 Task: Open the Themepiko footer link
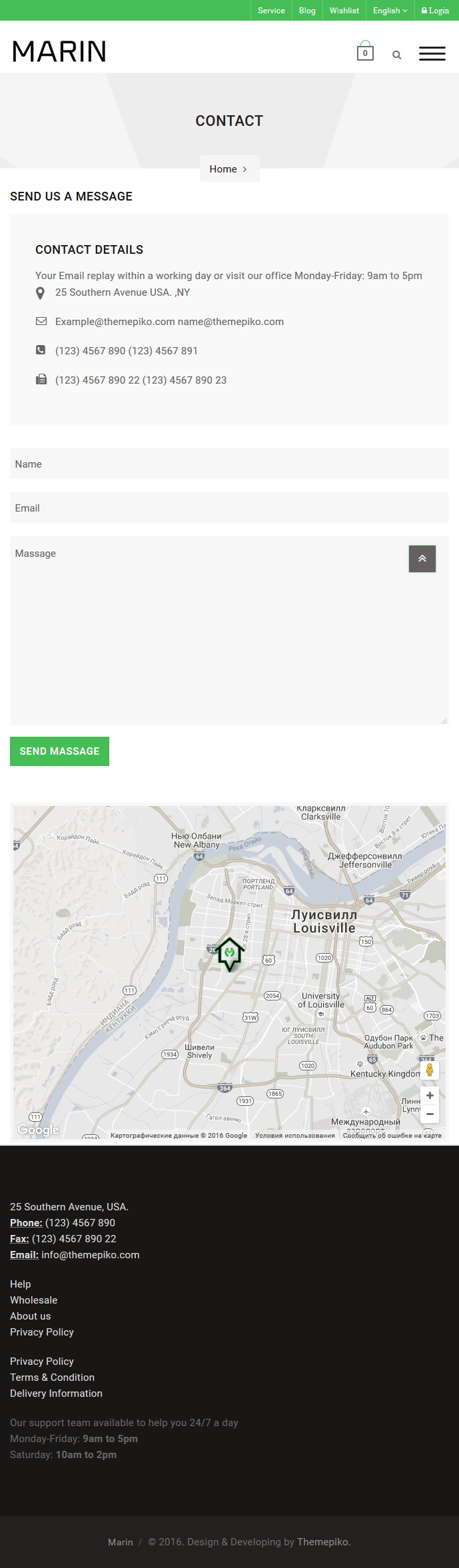click(322, 1542)
